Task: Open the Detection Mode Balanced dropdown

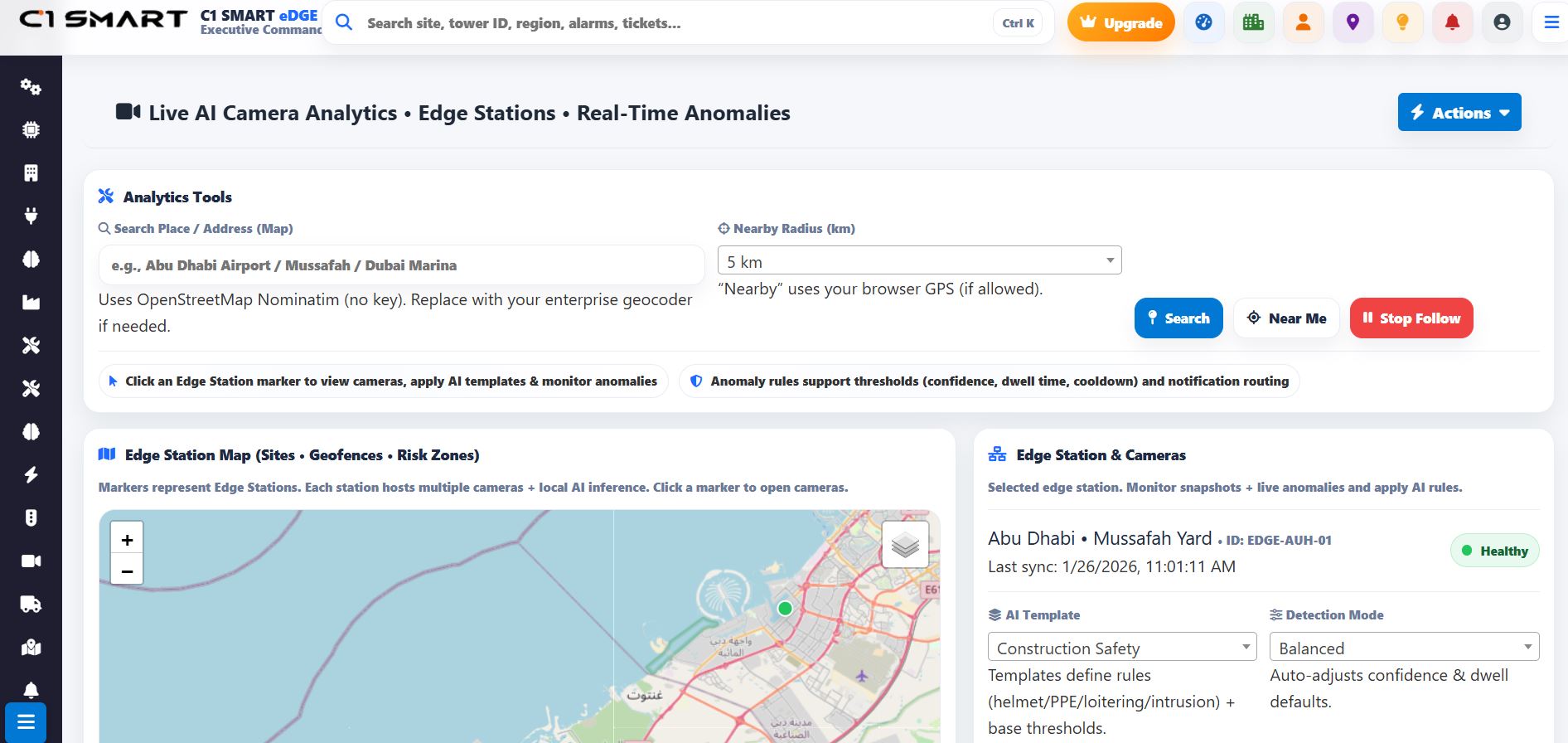Action: point(1404,648)
